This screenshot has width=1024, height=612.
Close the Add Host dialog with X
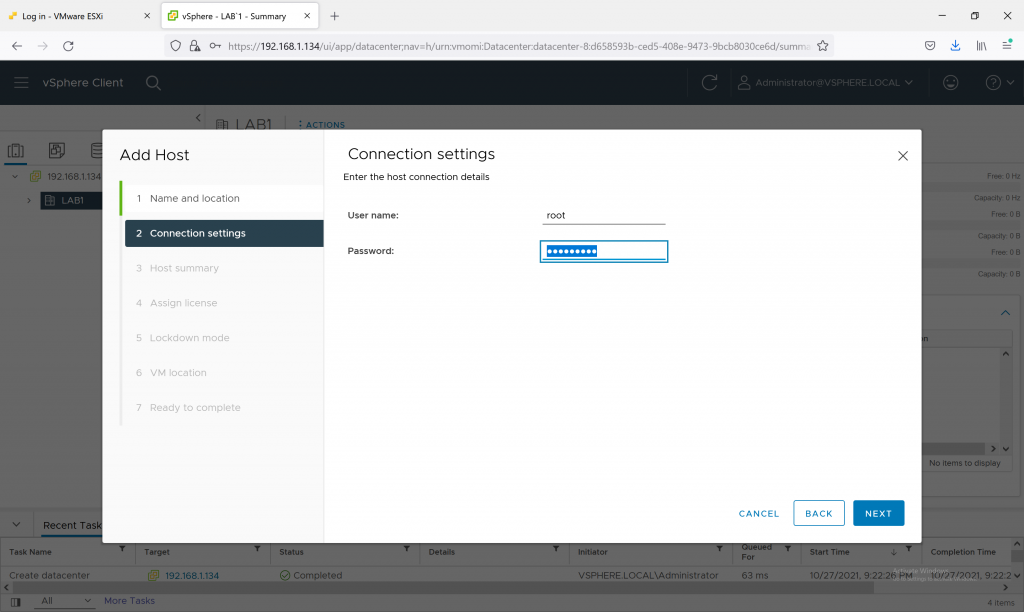(x=903, y=155)
